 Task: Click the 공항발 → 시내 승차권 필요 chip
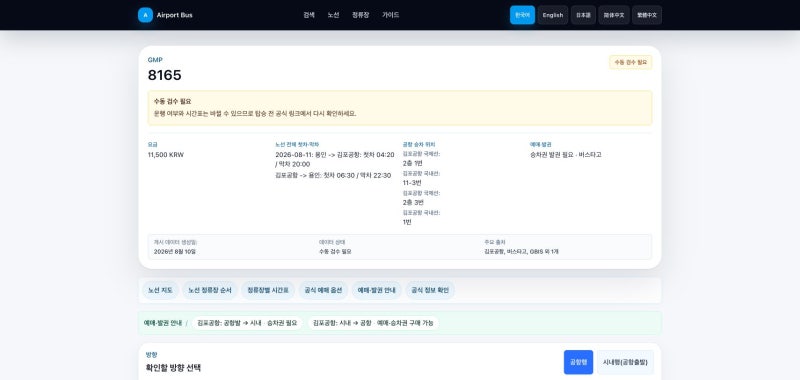tap(247, 323)
